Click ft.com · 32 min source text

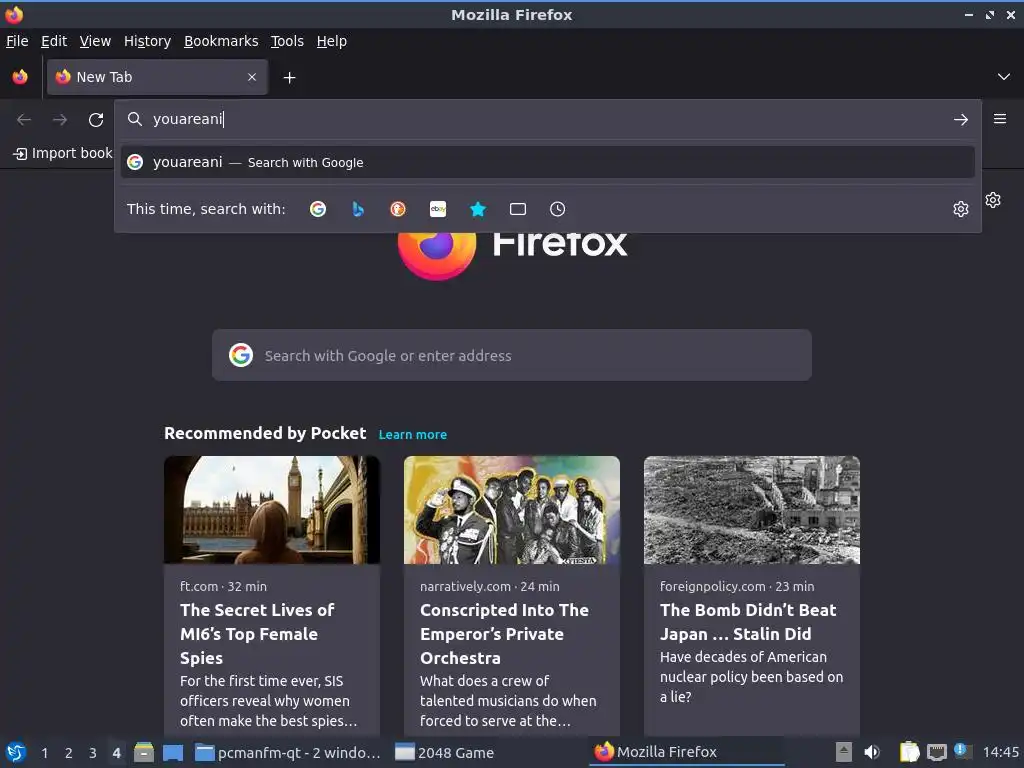223,586
